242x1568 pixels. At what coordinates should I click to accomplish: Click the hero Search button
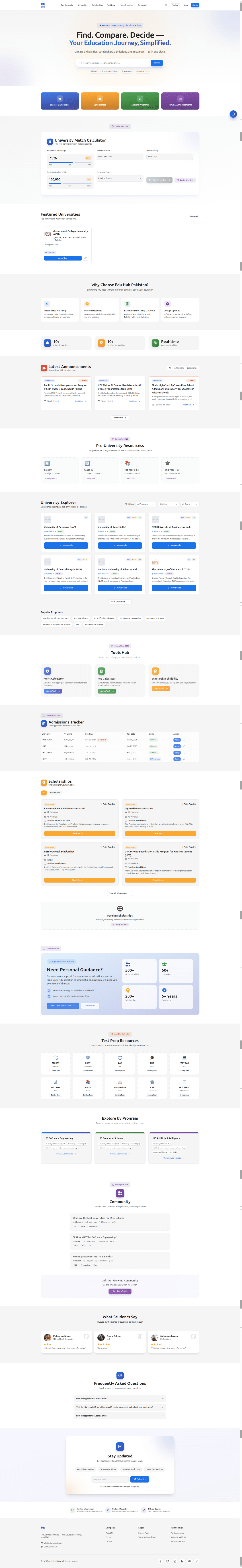tap(157, 63)
